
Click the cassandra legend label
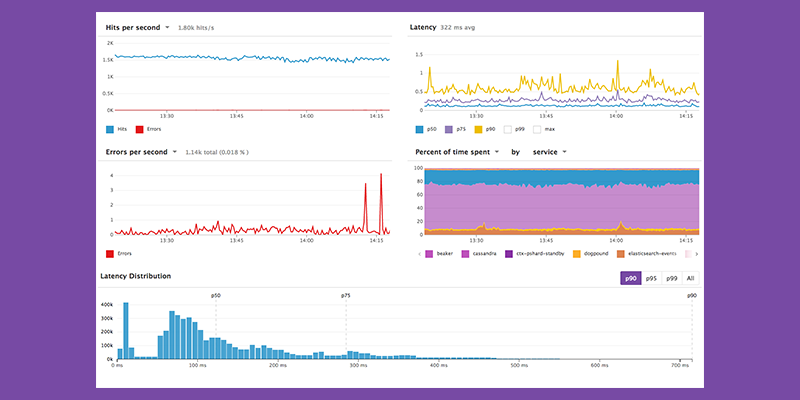point(484,254)
